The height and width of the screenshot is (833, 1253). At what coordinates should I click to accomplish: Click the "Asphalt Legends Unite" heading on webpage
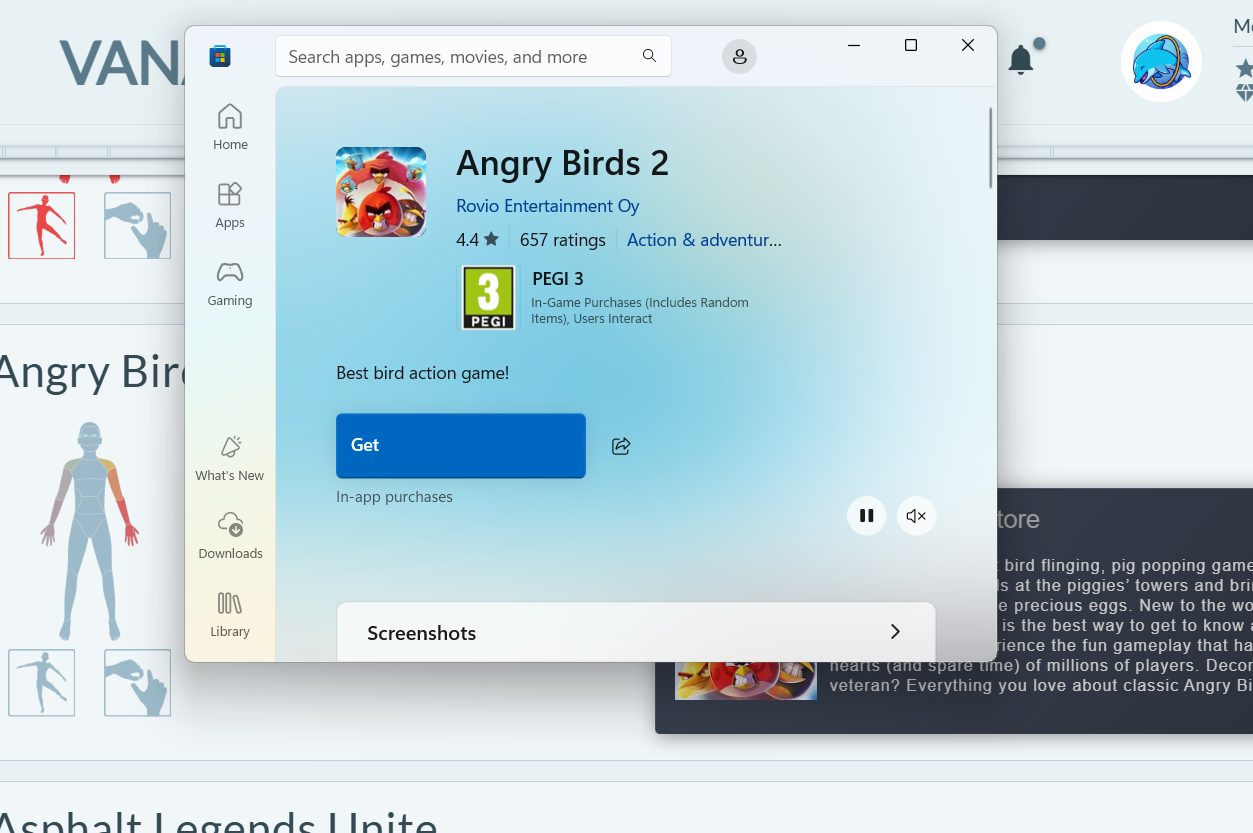coord(219,826)
